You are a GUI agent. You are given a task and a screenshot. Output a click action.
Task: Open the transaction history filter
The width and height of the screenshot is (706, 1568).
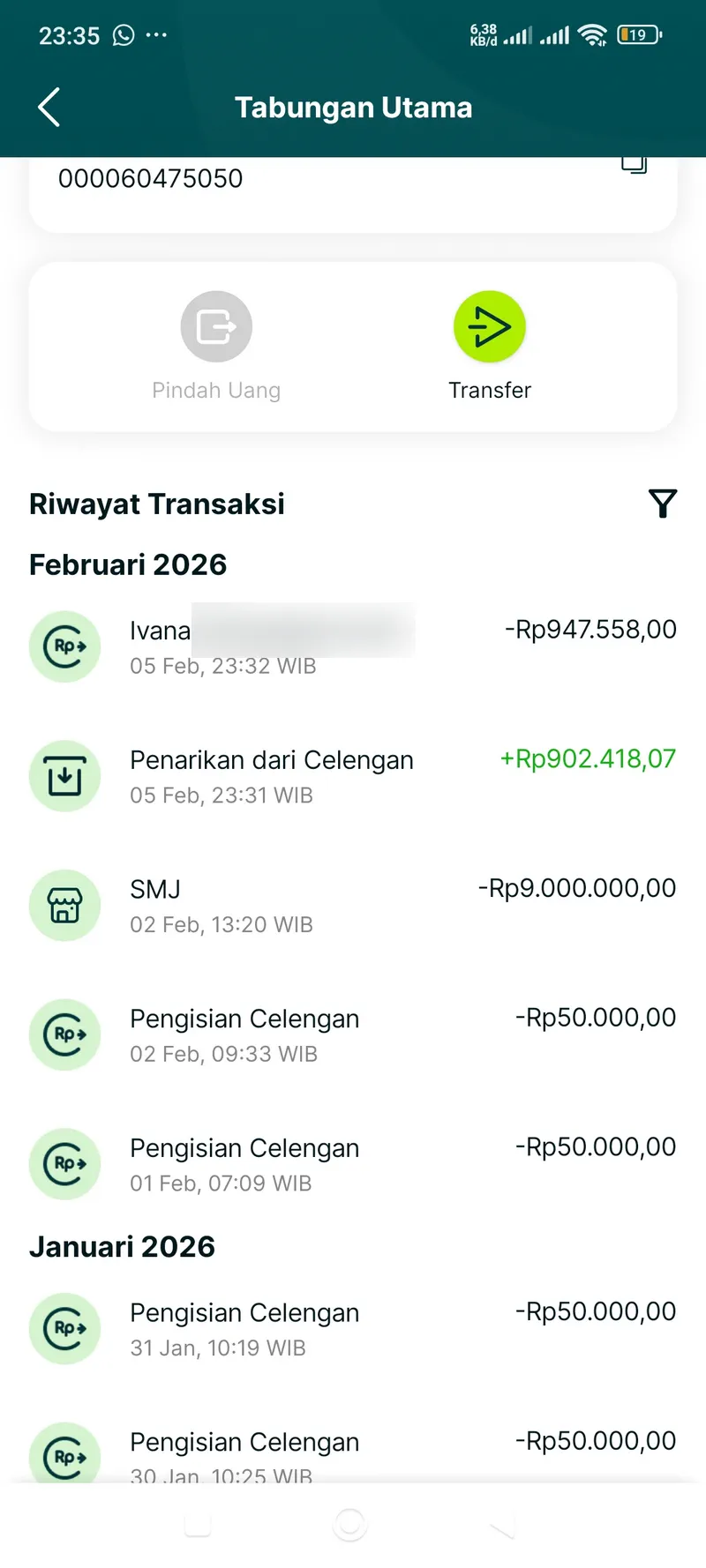click(x=663, y=504)
